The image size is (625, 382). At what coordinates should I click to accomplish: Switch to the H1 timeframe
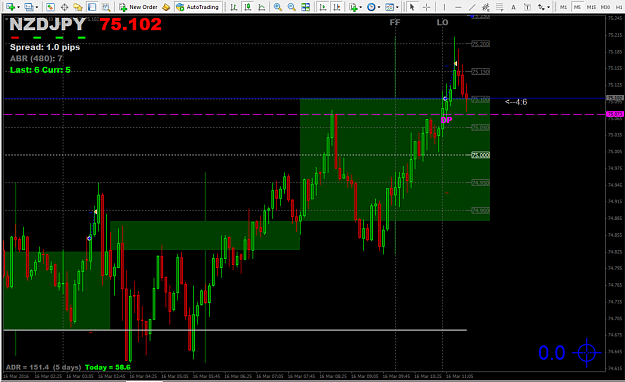[619, 7]
